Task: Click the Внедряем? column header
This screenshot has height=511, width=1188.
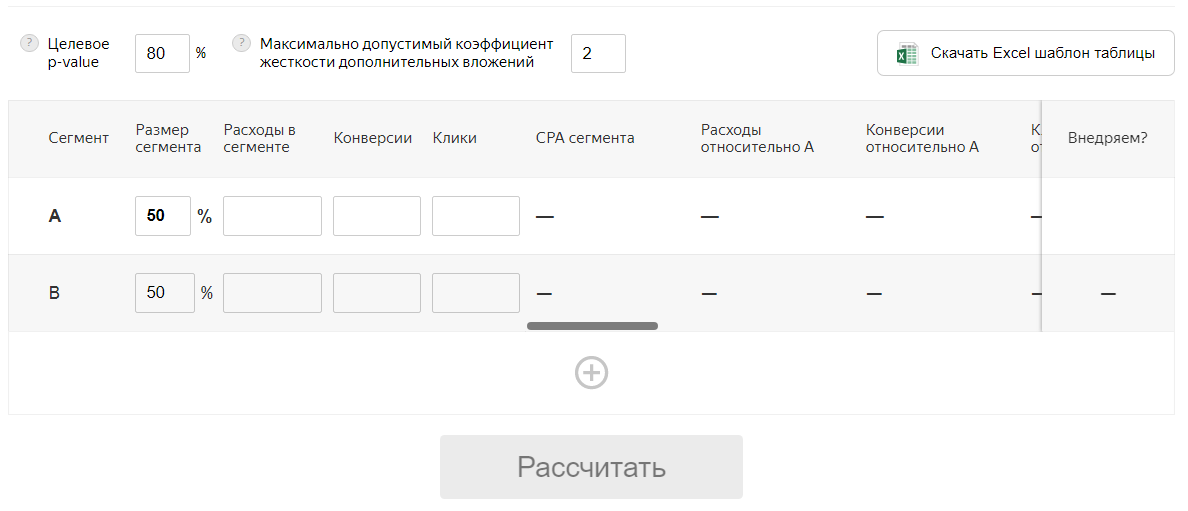Action: pyautogui.click(x=1107, y=138)
